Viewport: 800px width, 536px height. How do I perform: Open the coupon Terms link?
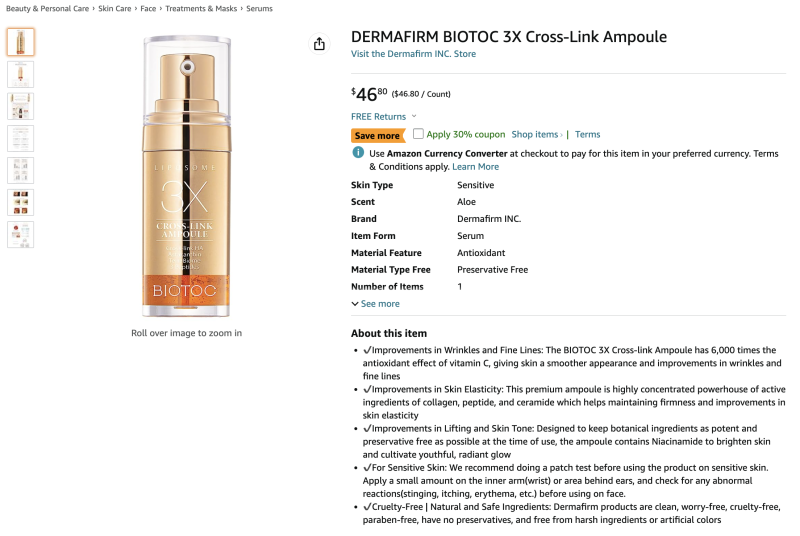click(587, 135)
